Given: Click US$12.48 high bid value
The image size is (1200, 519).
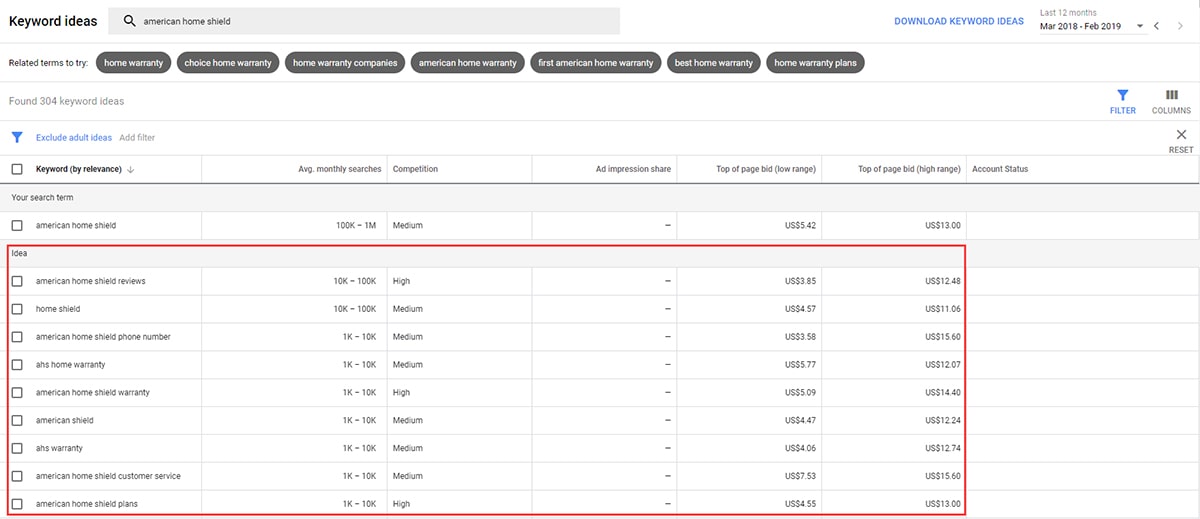Looking at the screenshot, I should click(x=943, y=281).
